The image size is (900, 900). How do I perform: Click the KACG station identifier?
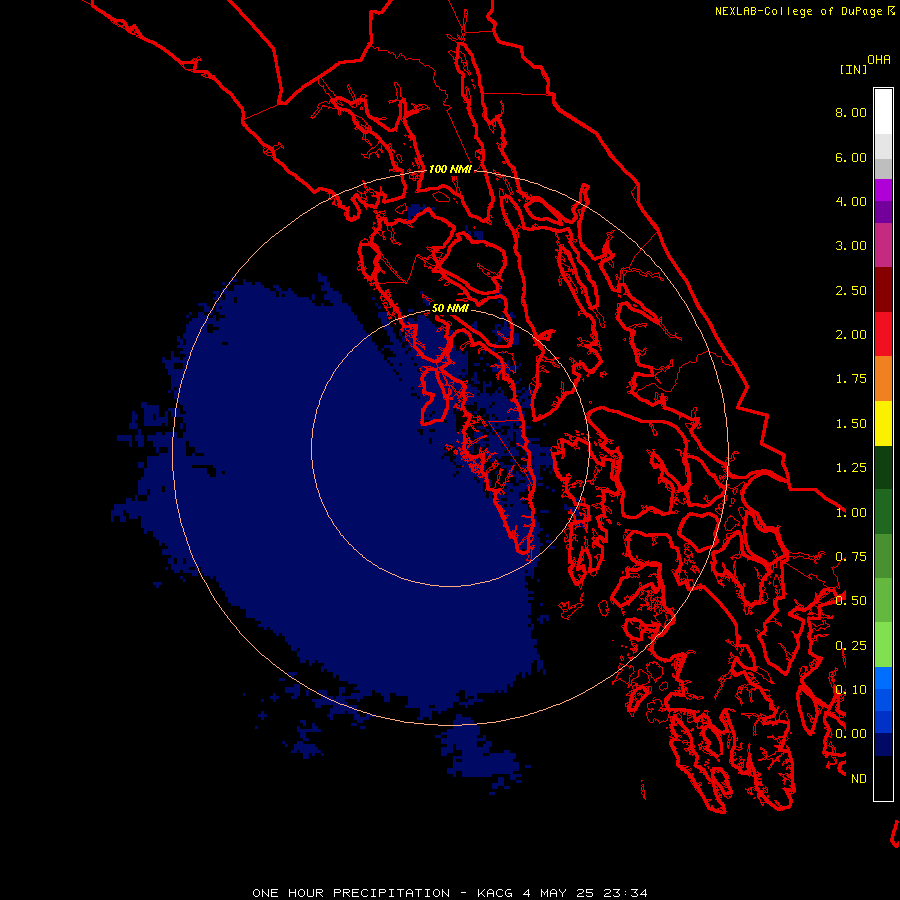(x=495, y=893)
